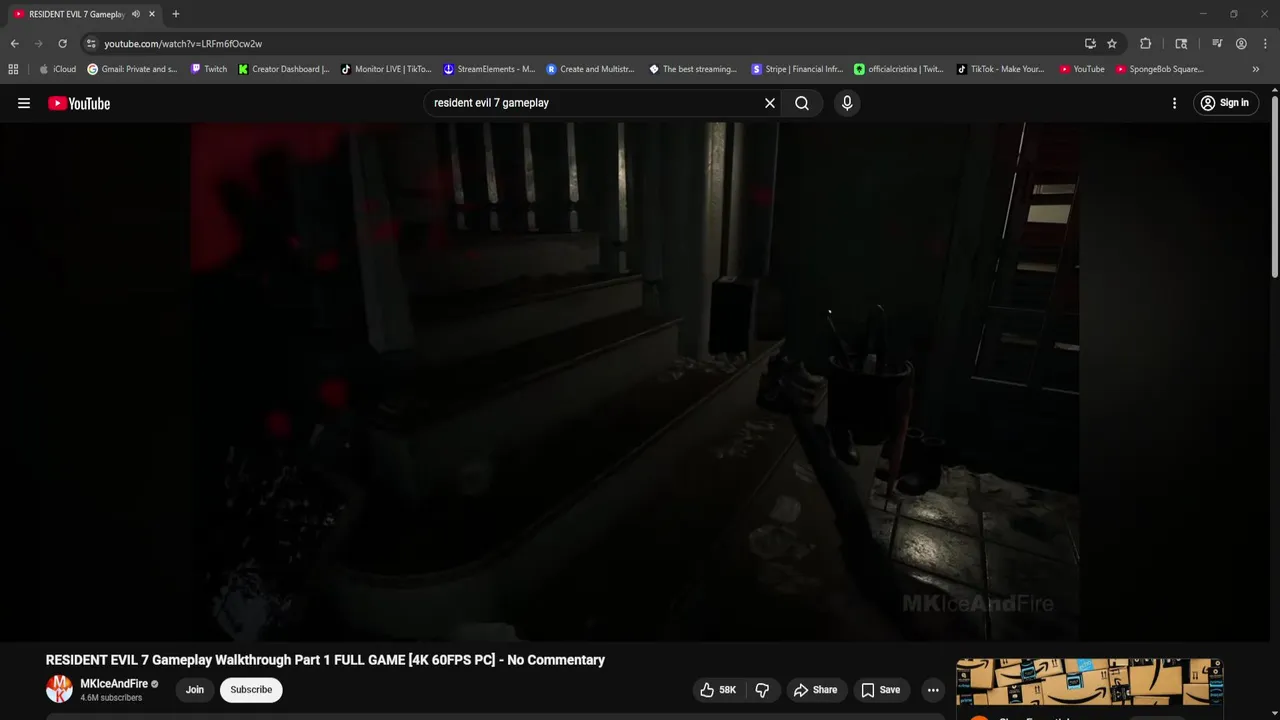Image resolution: width=1280 pixels, height=720 pixels.
Task: Install app icon in the address bar
Action: coord(1090,44)
